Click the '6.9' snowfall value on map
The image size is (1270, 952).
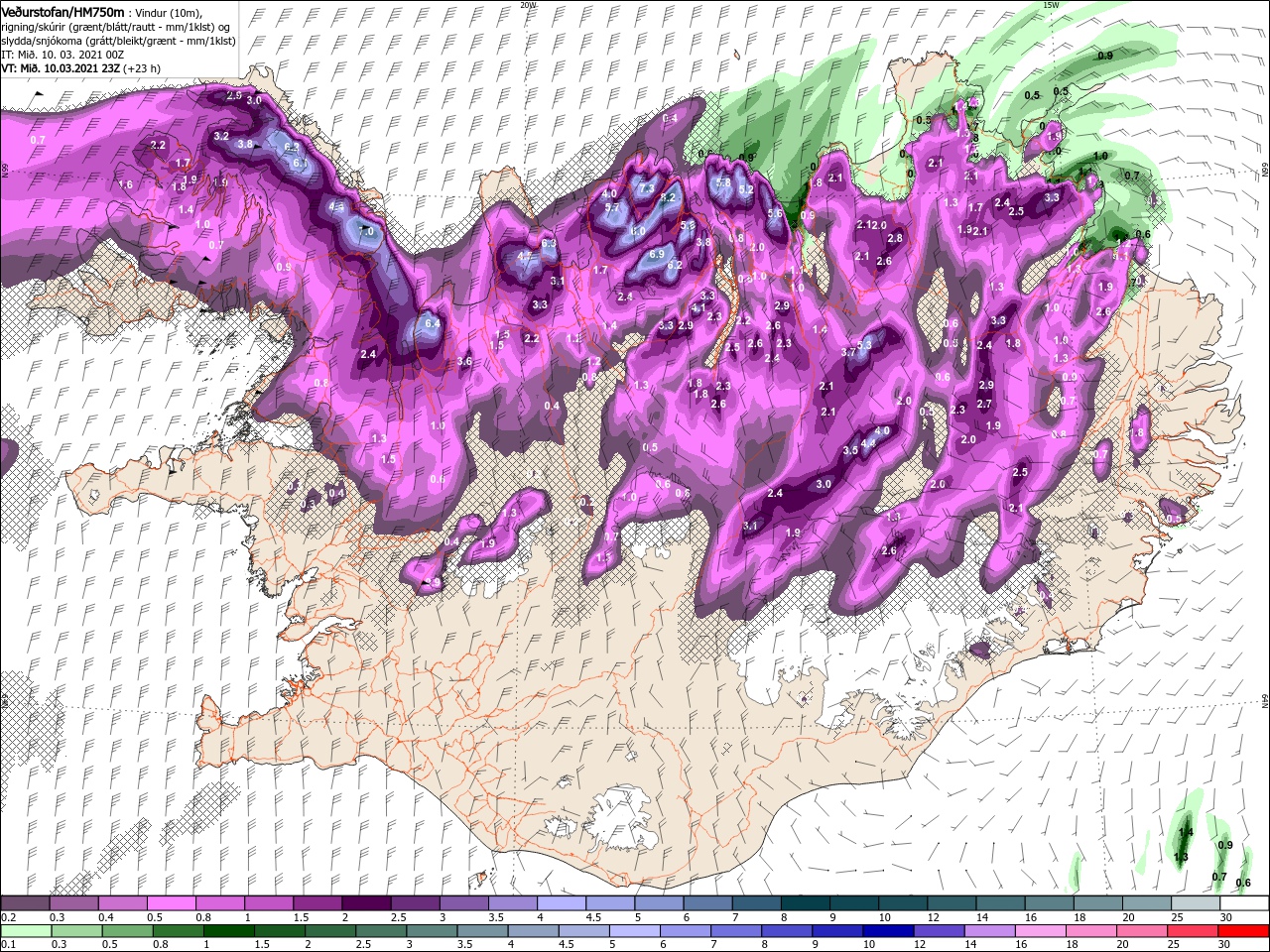(x=656, y=254)
